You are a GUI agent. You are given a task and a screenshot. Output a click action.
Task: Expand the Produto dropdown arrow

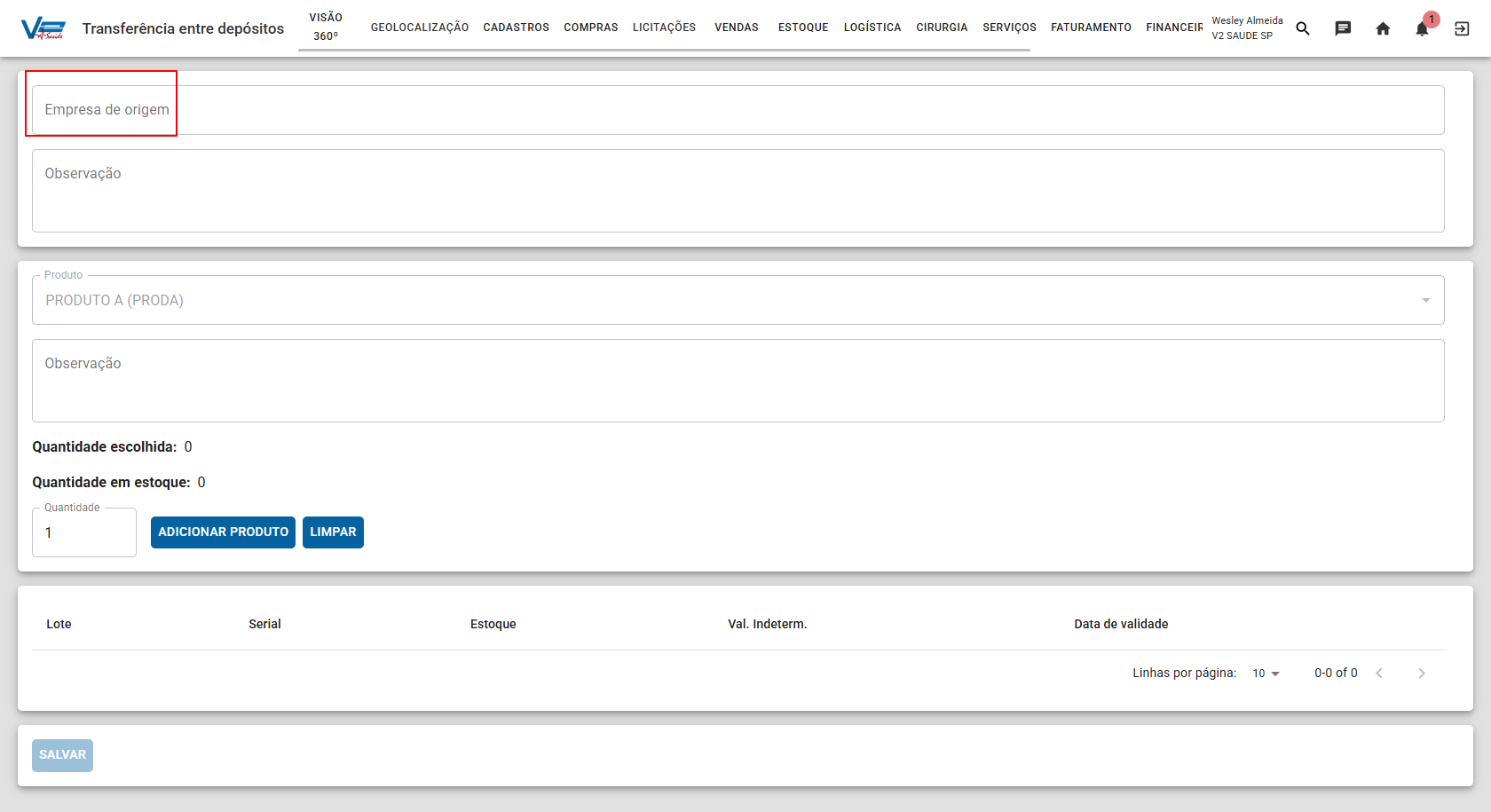1426,300
